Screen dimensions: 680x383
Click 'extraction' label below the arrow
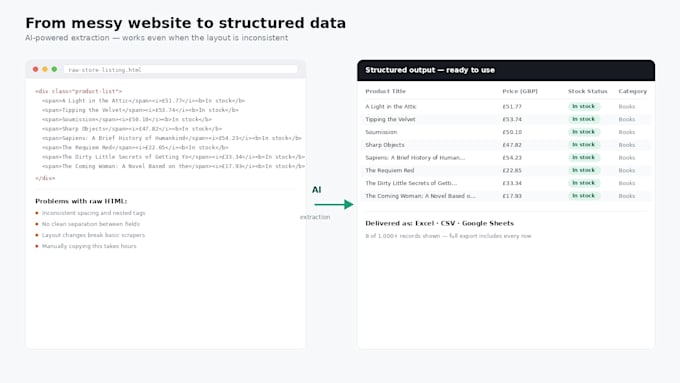(315, 217)
